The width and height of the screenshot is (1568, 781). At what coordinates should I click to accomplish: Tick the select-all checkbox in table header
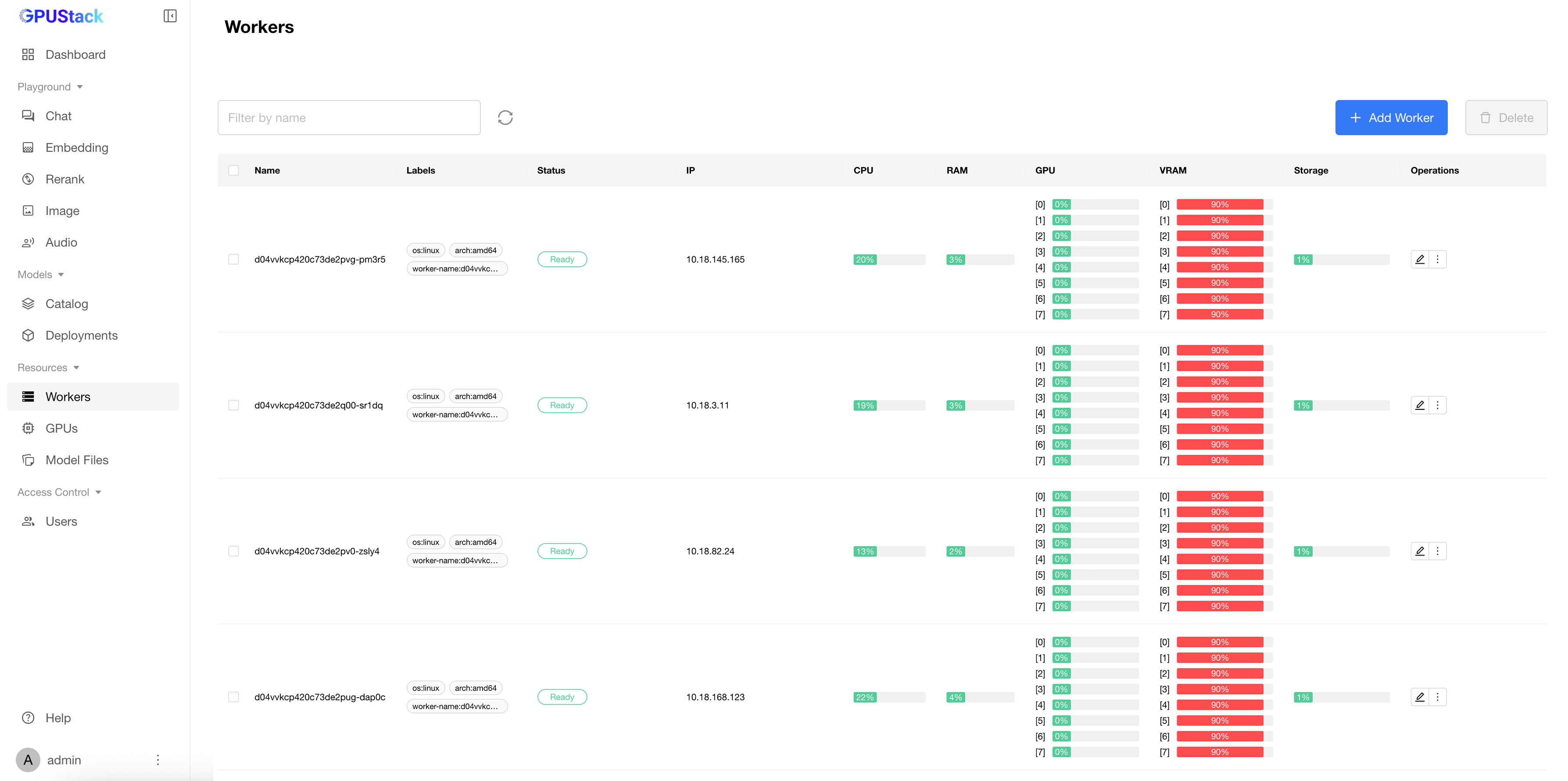click(x=234, y=170)
